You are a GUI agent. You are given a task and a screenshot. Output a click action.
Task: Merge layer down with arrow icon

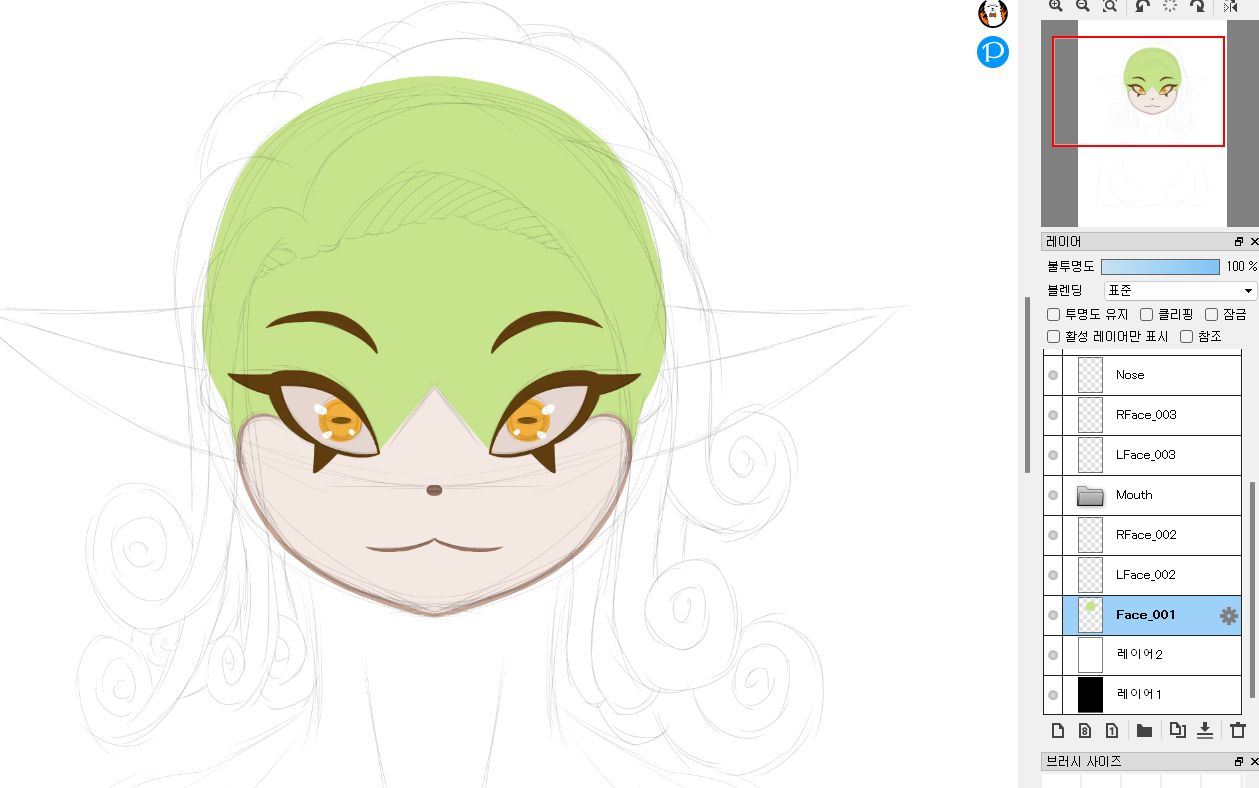1205,730
